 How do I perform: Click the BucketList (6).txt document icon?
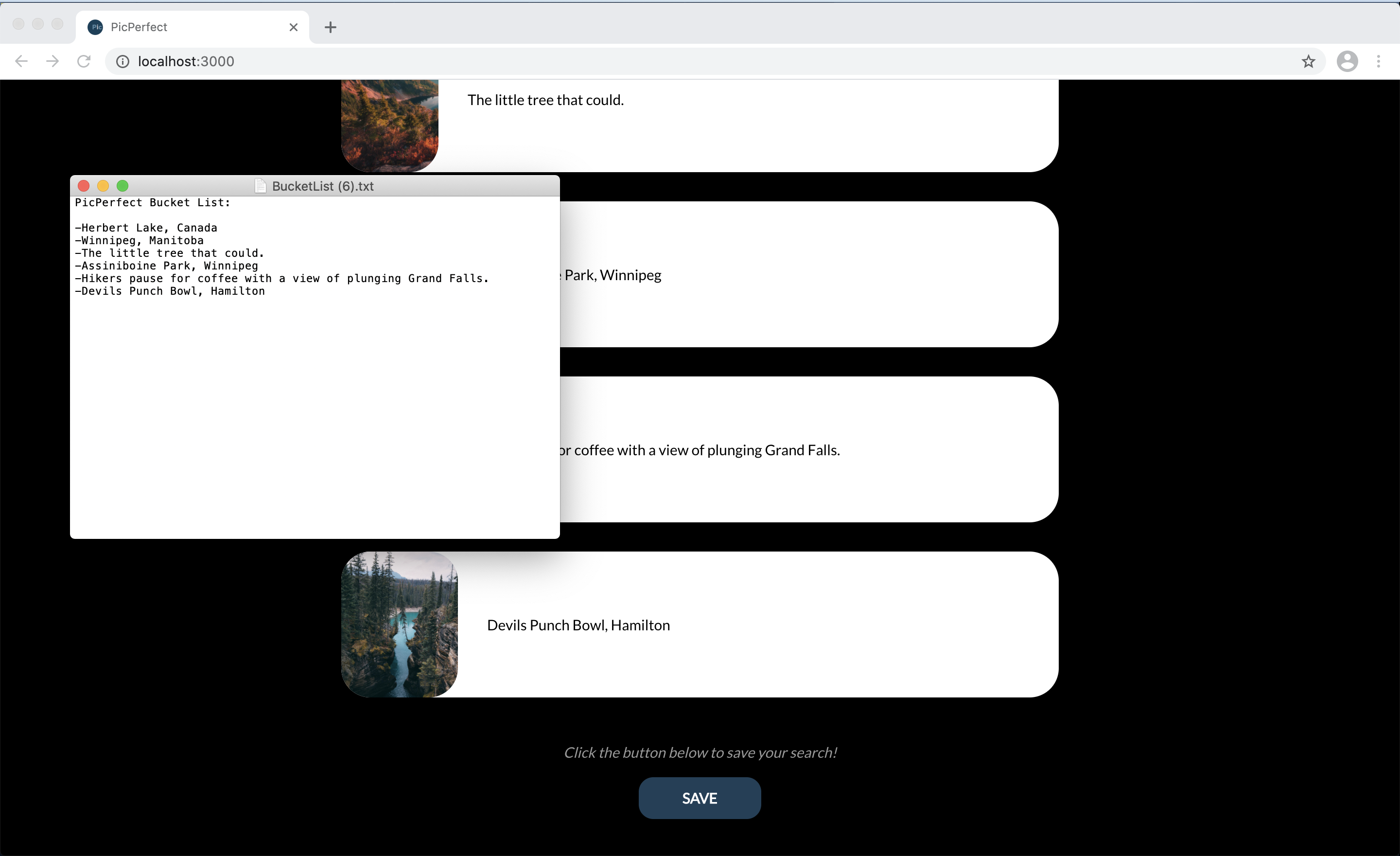(x=260, y=186)
